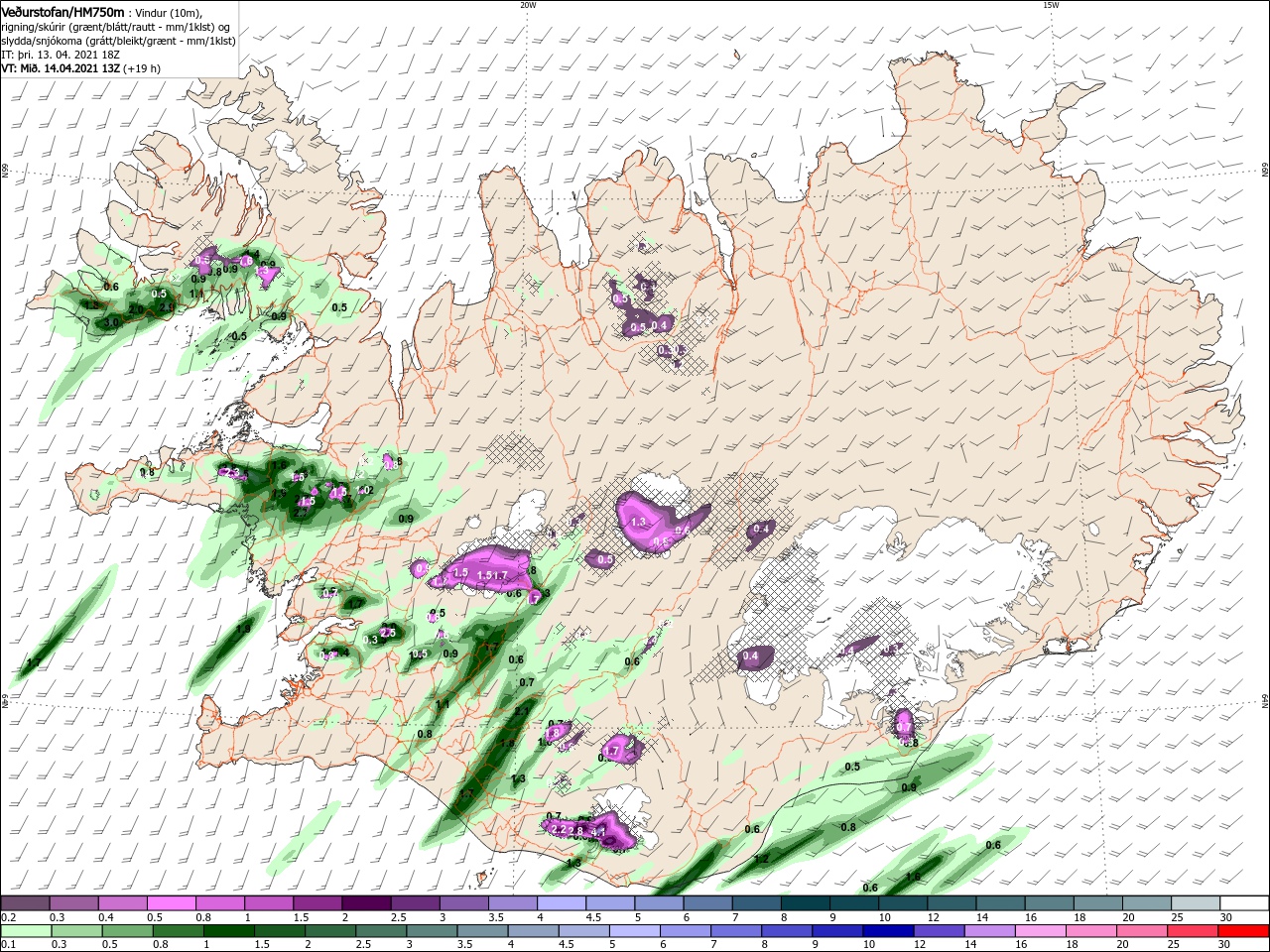Image resolution: width=1270 pixels, height=952 pixels.
Task: Click the snow legend swatch between labels 0.2 and 0.3
Action: click(25, 903)
